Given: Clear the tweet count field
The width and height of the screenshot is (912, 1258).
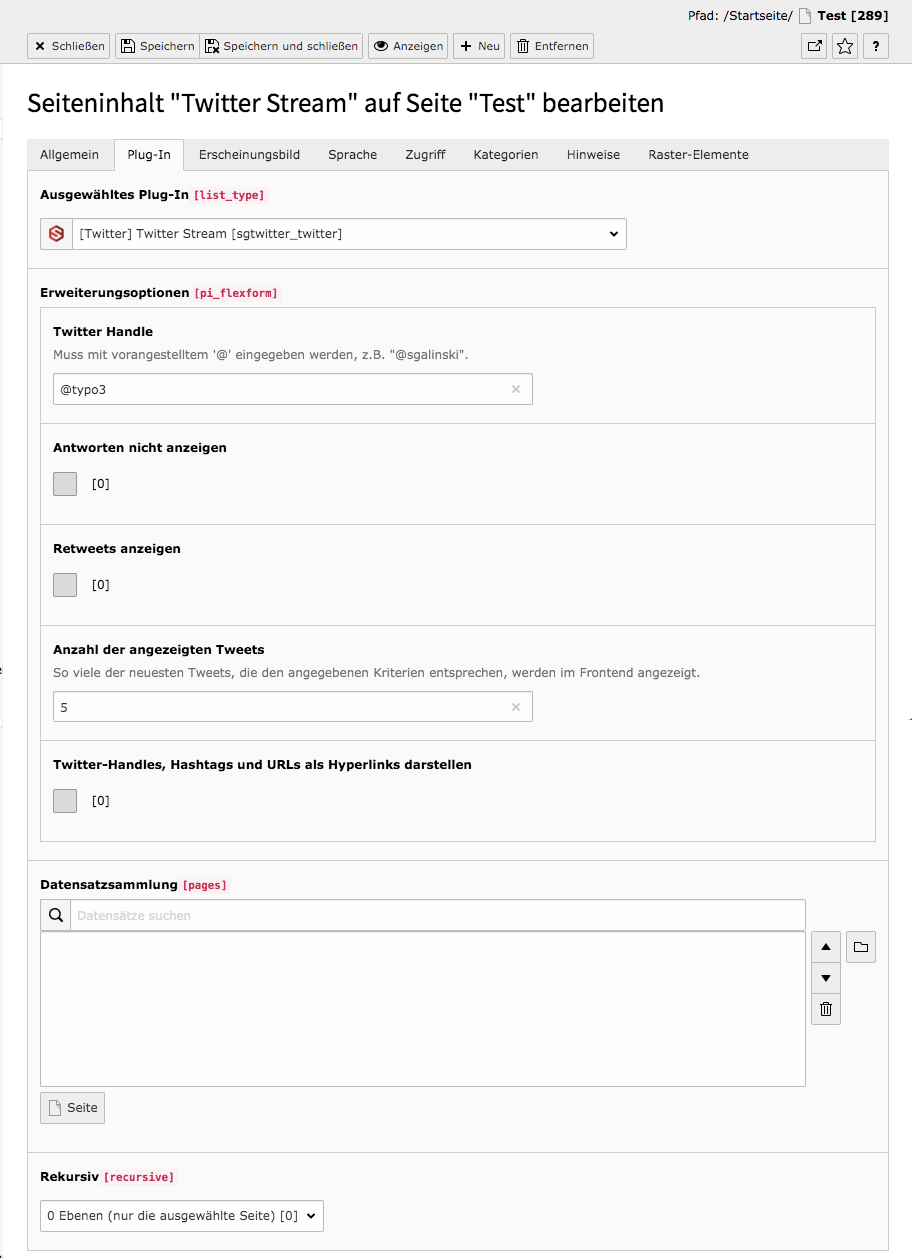Looking at the screenshot, I should (516, 707).
